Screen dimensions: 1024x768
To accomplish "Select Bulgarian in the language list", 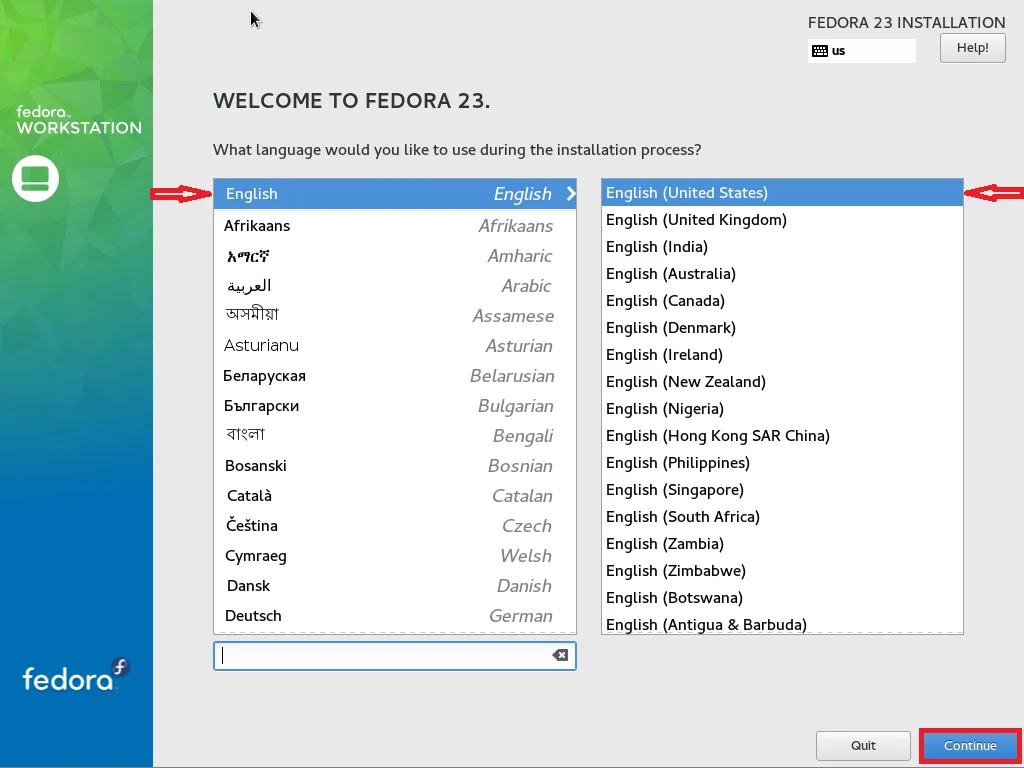I will pyautogui.click(x=394, y=406).
